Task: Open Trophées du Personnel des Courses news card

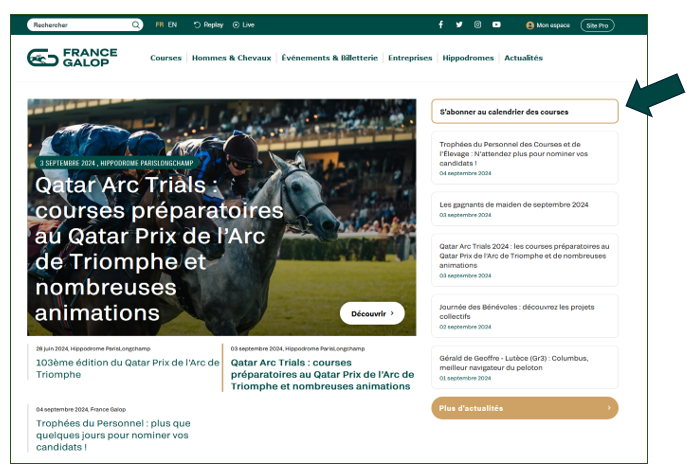Action: tap(525, 158)
